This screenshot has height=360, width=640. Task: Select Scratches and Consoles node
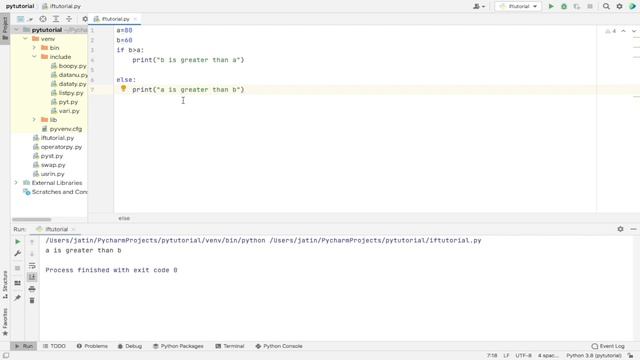tap(56, 192)
